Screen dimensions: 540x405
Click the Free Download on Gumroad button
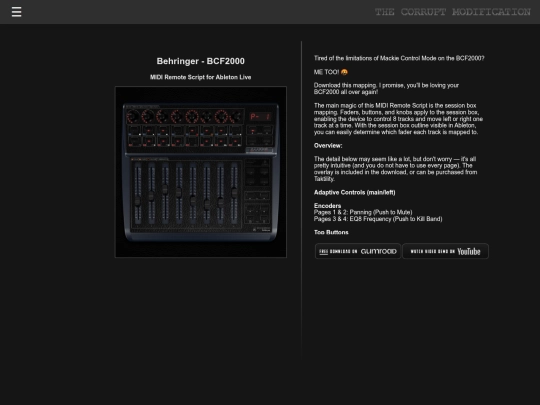tap(358, 251)
